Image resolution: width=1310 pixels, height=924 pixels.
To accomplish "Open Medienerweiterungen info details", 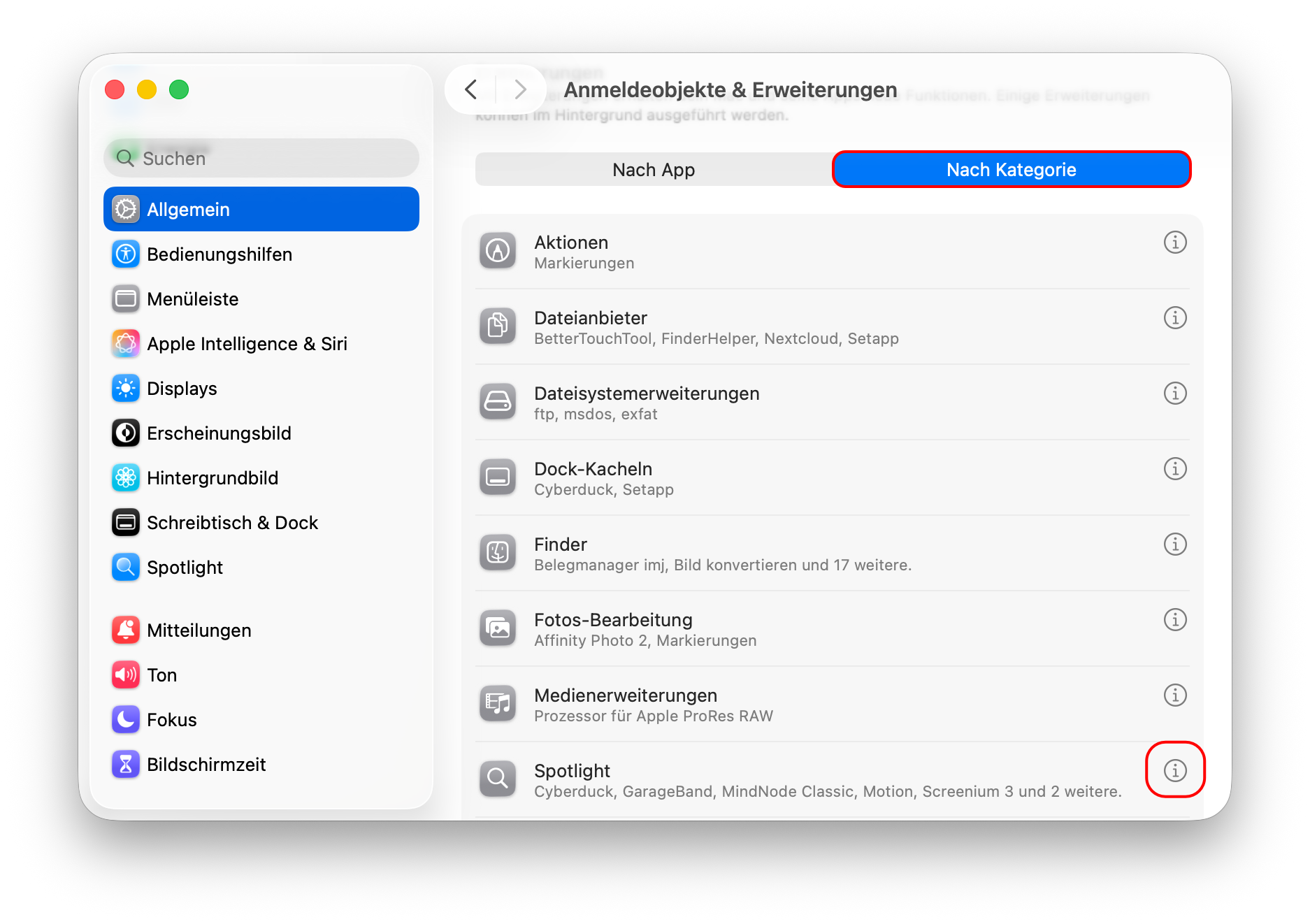I will tap(1174, 695).
